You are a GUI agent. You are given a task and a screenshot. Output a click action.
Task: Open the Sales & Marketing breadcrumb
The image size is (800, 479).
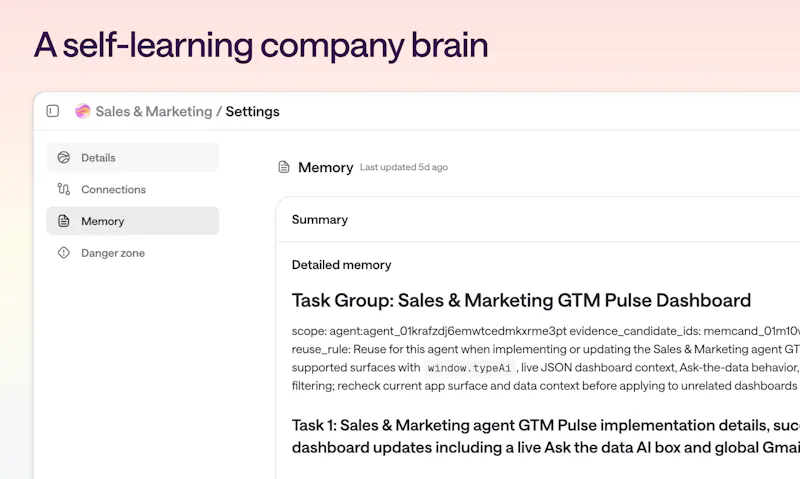(154, 111)
